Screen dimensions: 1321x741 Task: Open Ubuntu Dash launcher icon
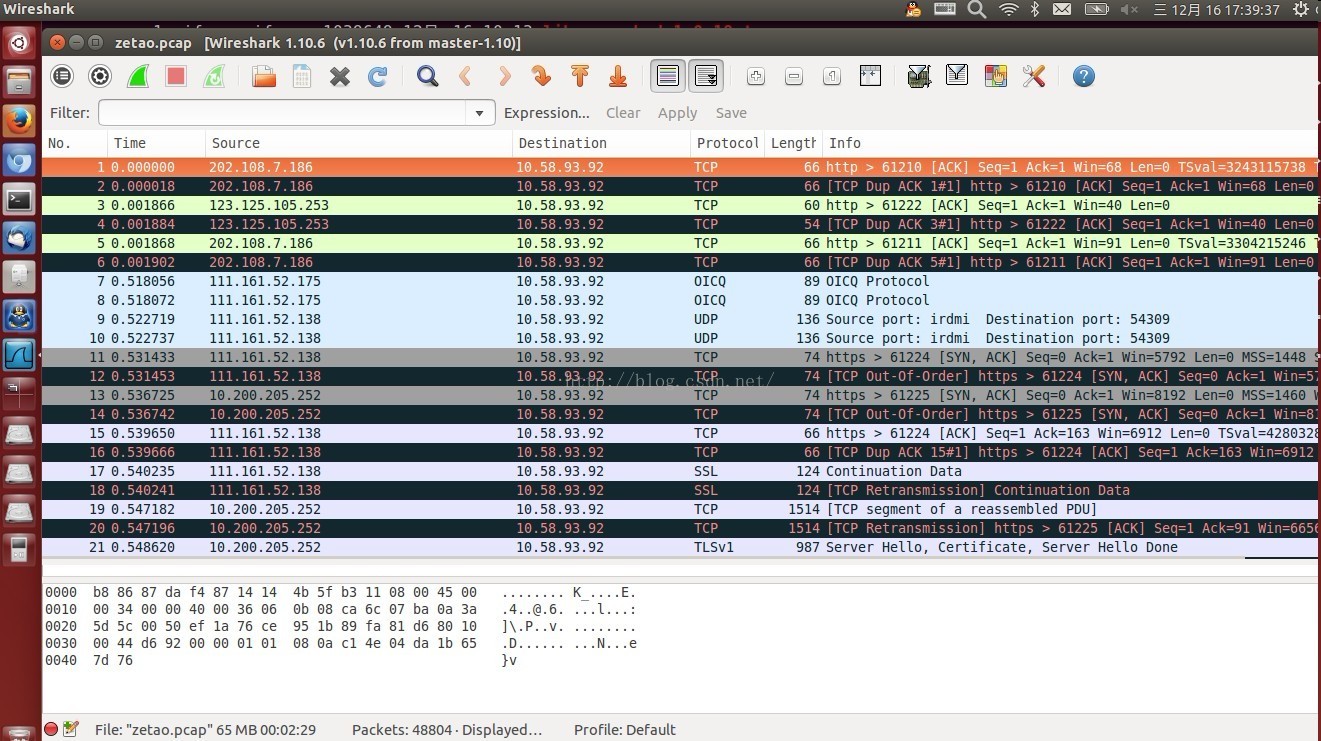pos(19,44)
